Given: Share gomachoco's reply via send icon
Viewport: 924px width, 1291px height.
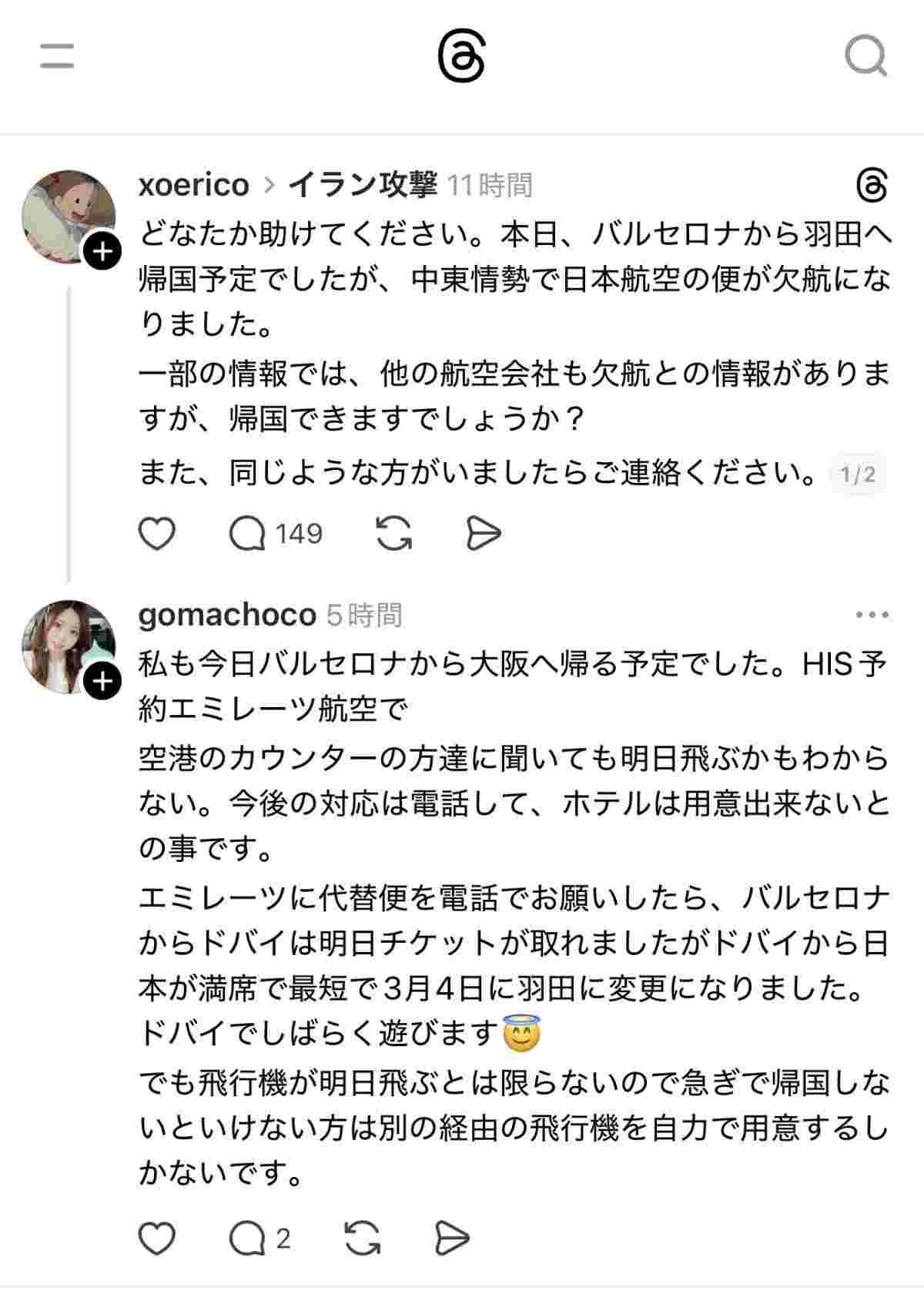Looking at the screenshot, I should (452, 1239).
